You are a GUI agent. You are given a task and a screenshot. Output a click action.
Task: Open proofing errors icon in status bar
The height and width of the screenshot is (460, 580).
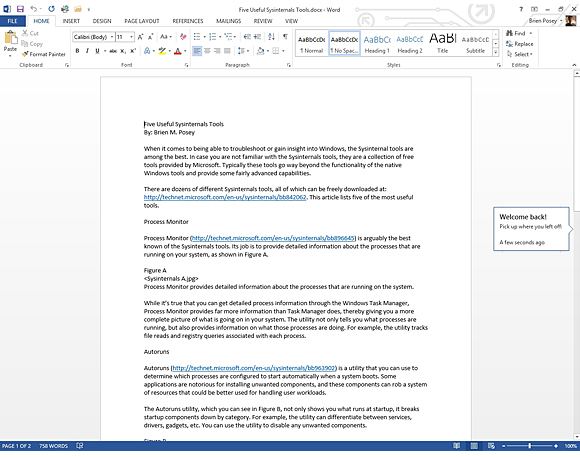point(80,446)
